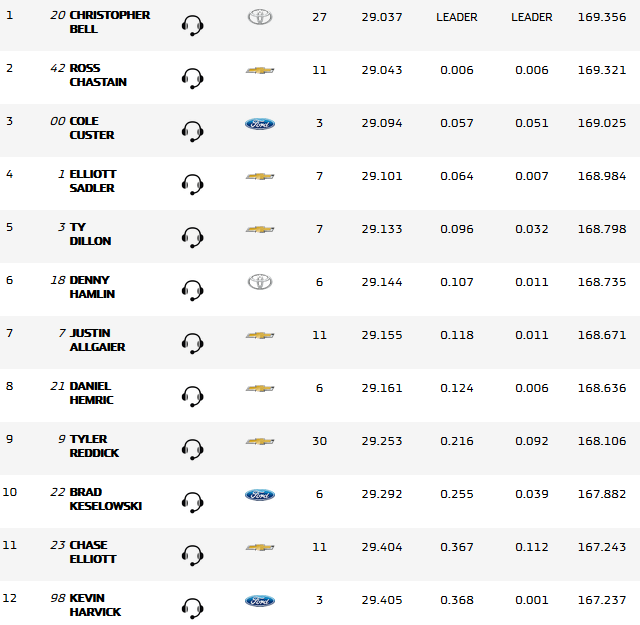Click Elliott Sadler's headset icon
This screenshot has height=625, width=640.
193,184
